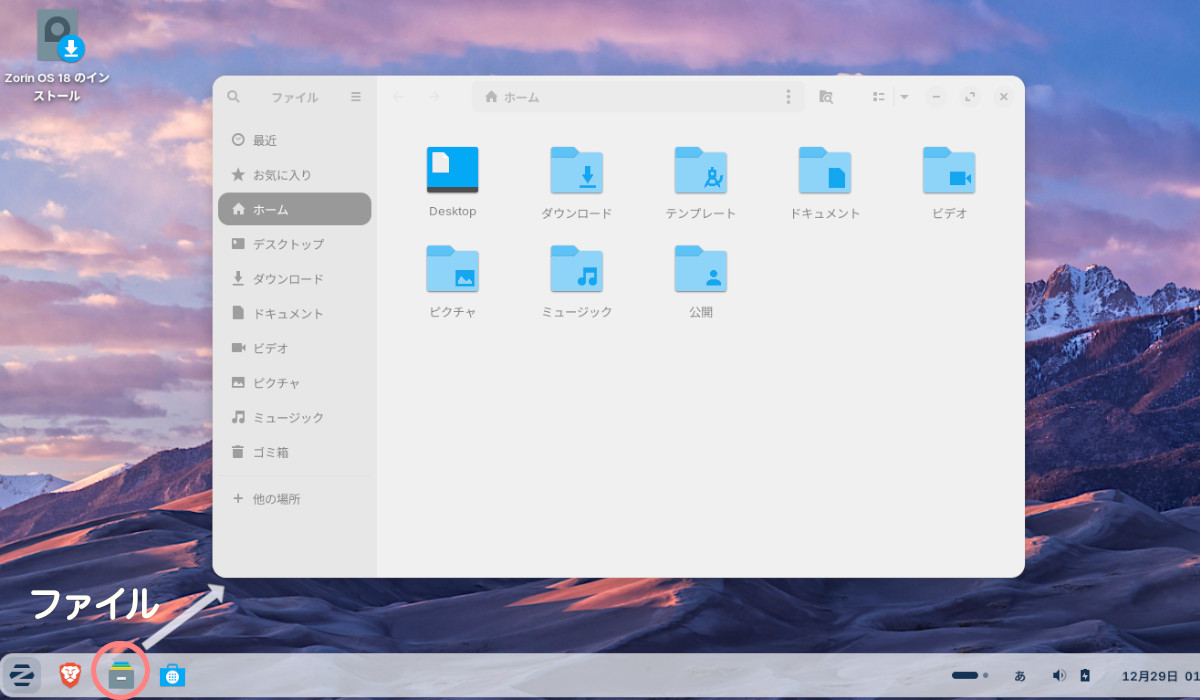Open the テンプレート folder
Viewport: 1200px width, 700px height.
point(700,171)
